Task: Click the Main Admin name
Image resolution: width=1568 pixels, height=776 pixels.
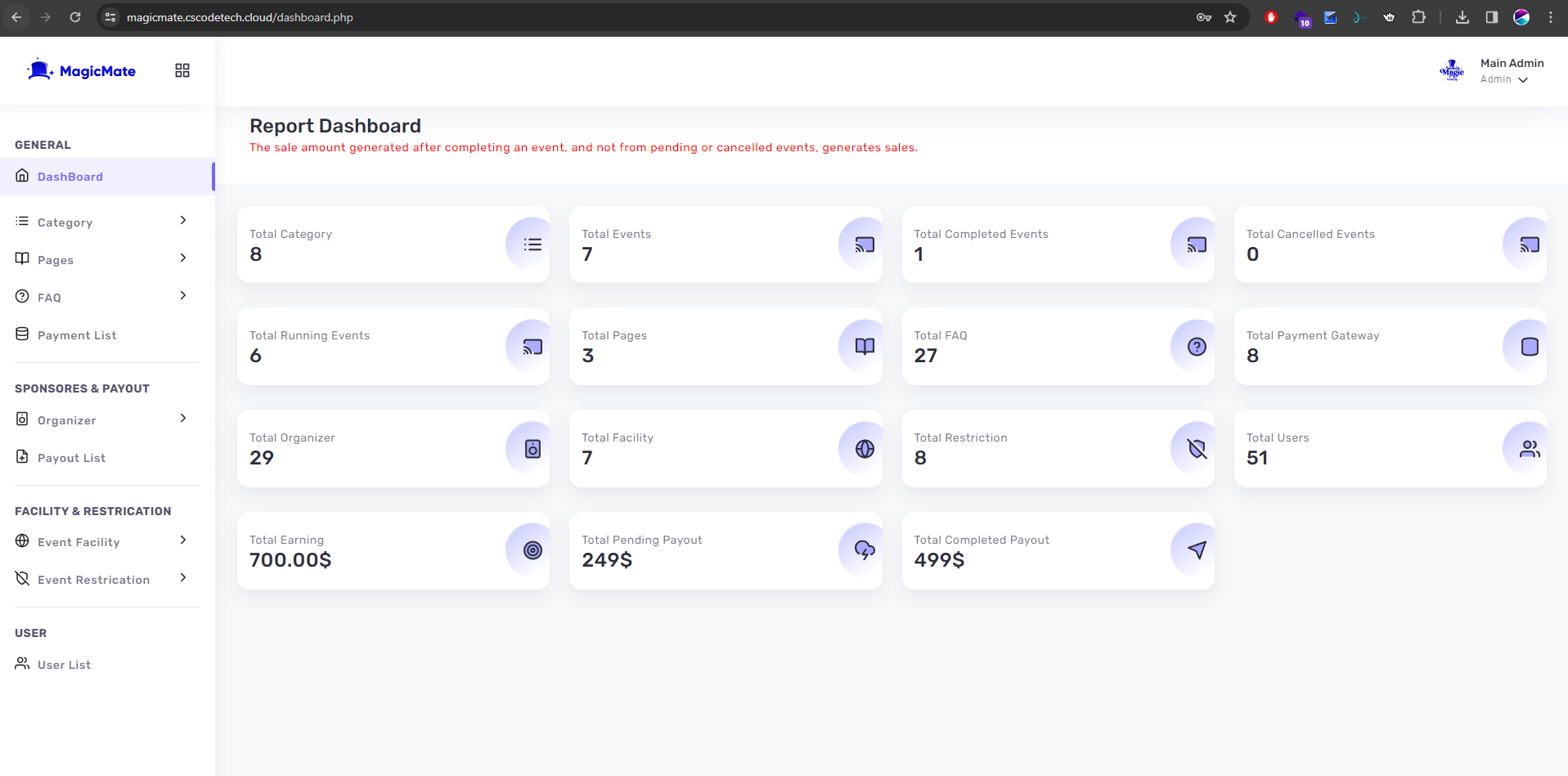Action: point(1512,63)
